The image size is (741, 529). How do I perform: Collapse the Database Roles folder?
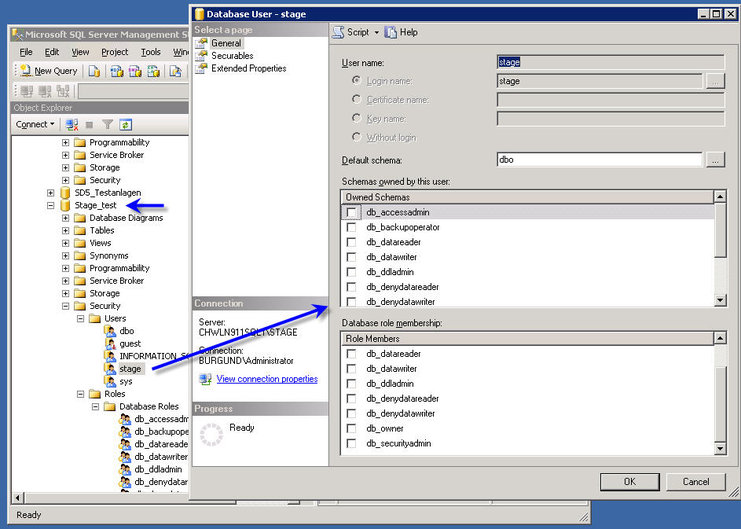point(95,407)
